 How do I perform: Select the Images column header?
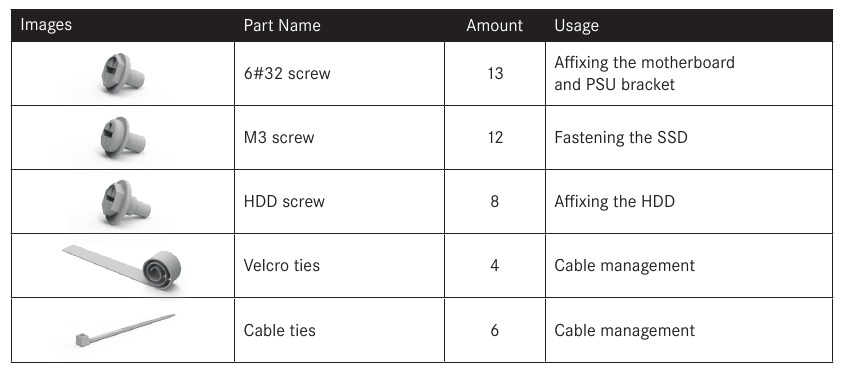tap(46, 25)
